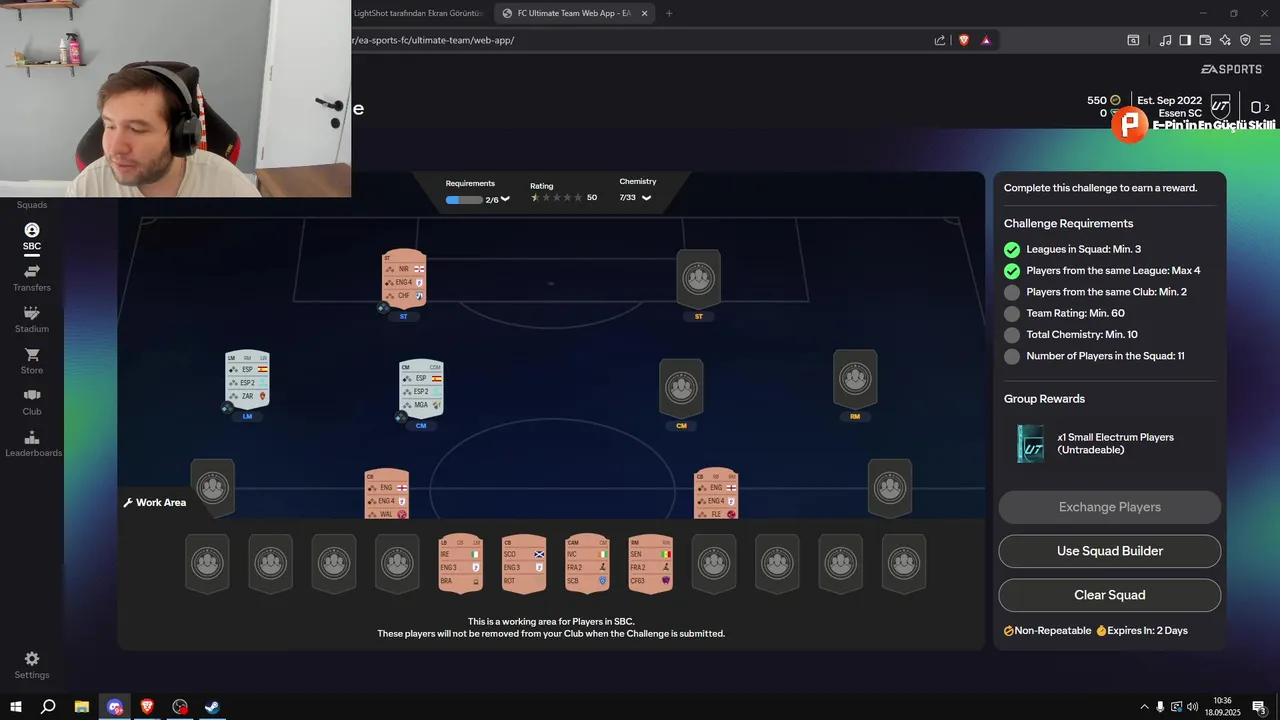Select the SCO ROT card in Work Area
Image resolution: width=1280 pixels, height=720 pixels.
[523, 564]
